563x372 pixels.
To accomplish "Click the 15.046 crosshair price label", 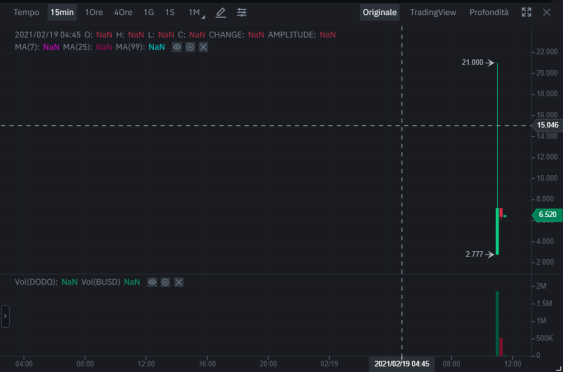I will [x=547, y=125].
